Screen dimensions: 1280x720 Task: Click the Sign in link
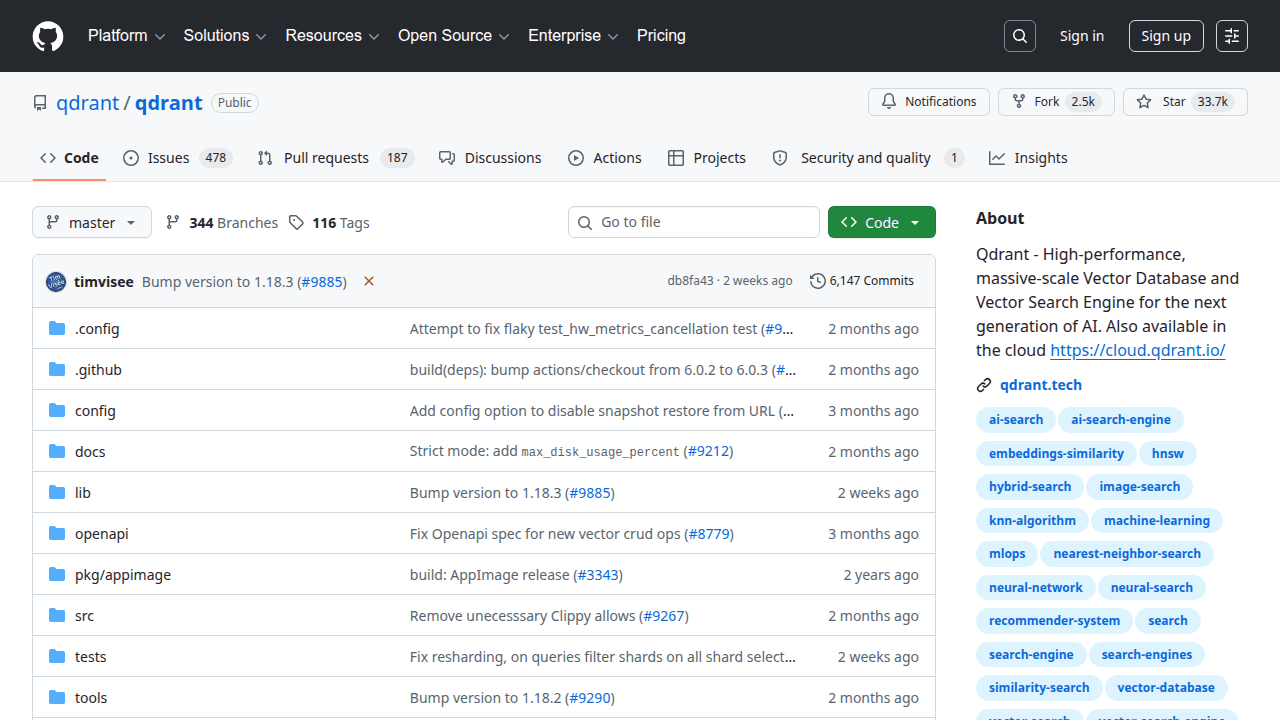pyautogui.click(x=1082, y=36)
